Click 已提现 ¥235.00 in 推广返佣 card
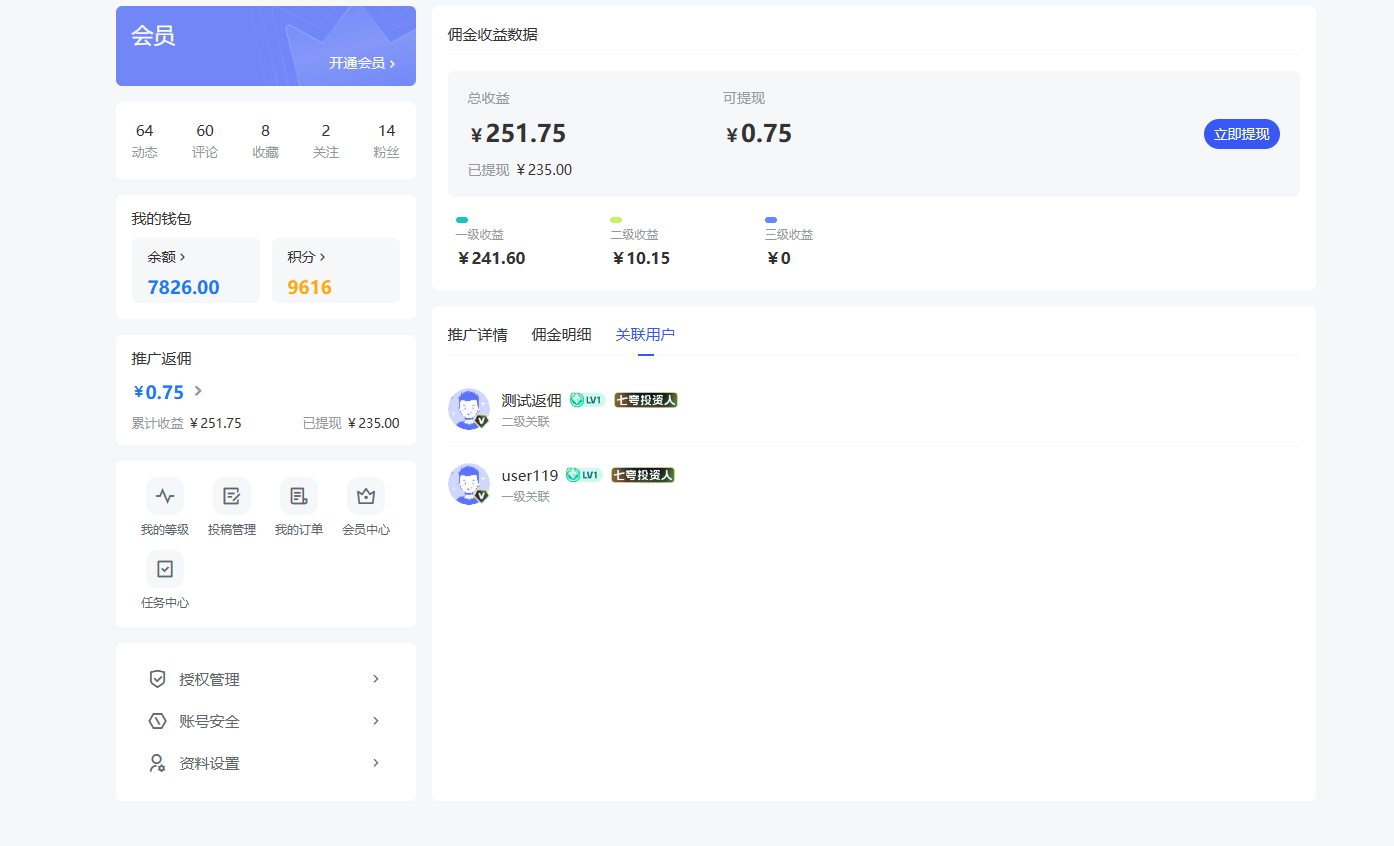This screenshot has height=846, width=1394. (x=351, y=423)
